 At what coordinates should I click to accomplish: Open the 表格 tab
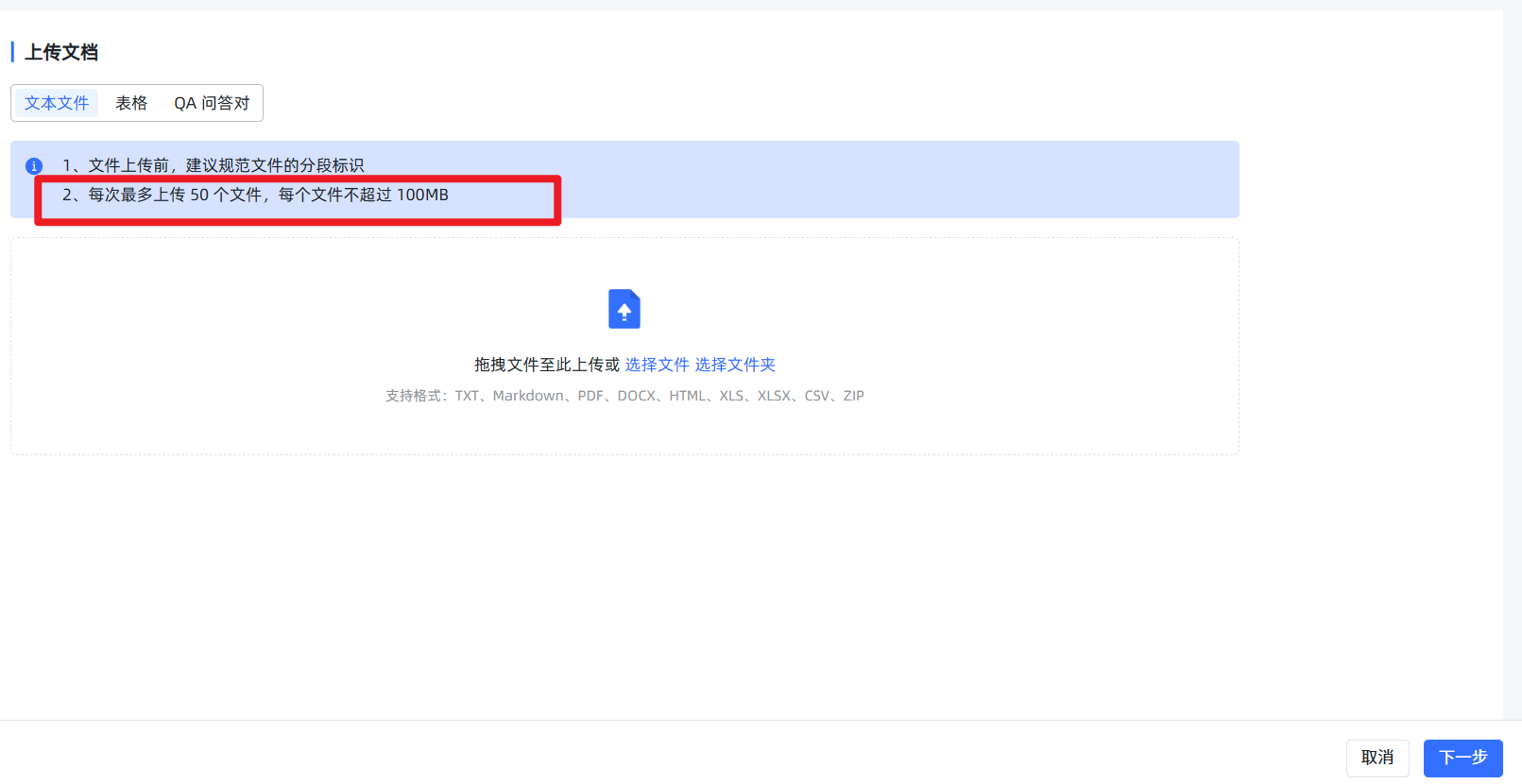click(131, 103)
